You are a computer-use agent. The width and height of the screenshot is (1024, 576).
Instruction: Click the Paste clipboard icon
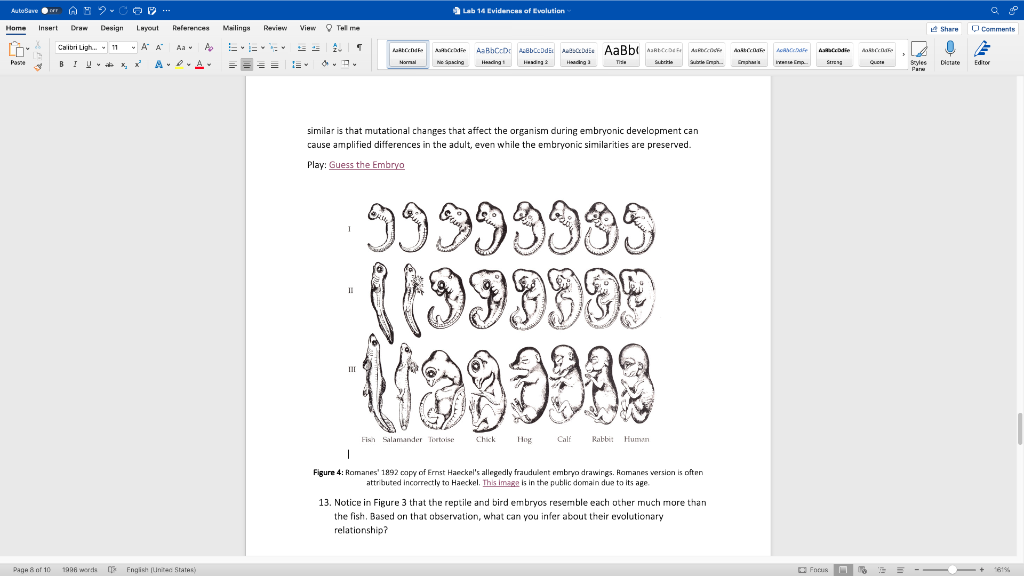(x=16, y=50)
